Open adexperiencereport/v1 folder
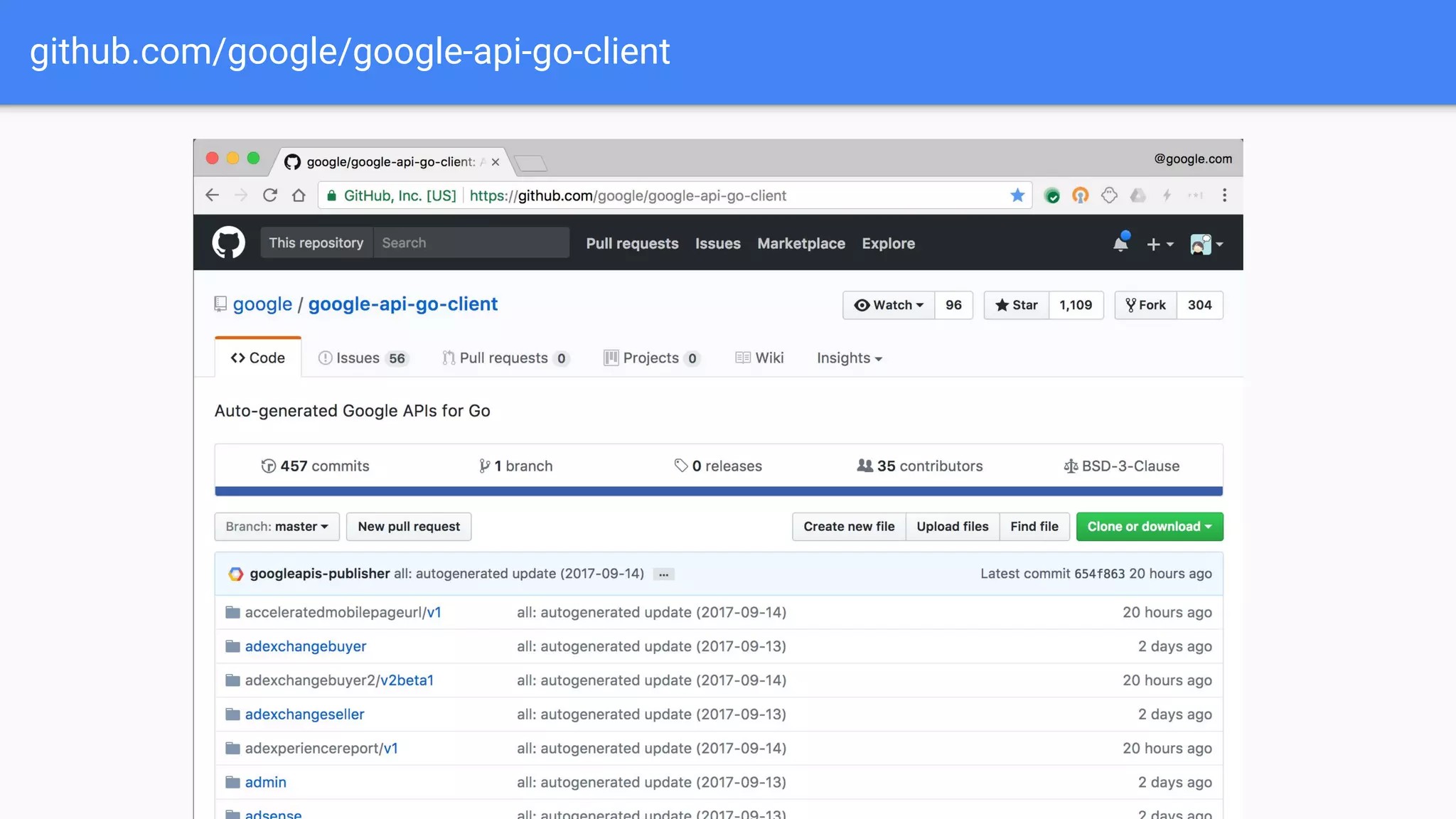The image size is (1456, 819). click(x=321, y=749)
